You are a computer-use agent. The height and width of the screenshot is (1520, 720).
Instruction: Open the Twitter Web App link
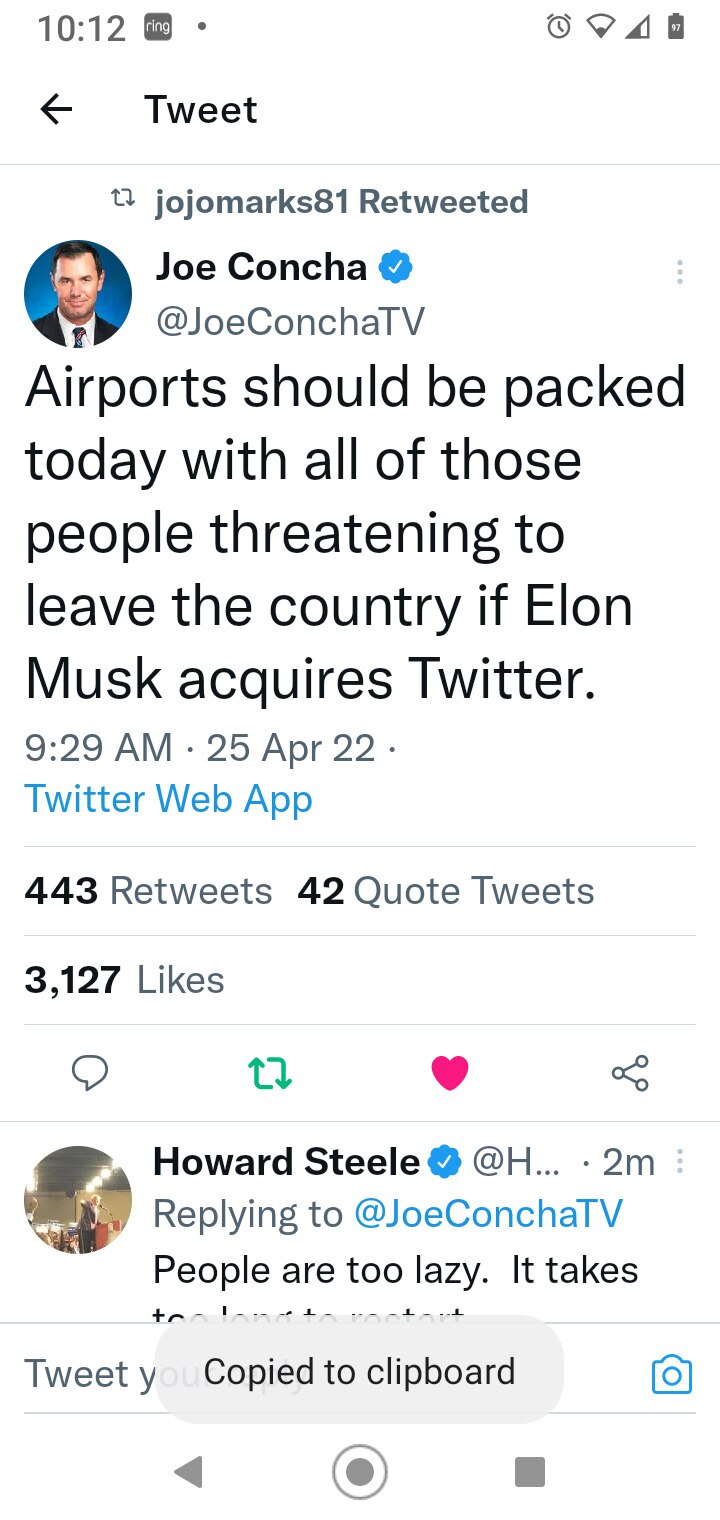(x=168, y=798)
